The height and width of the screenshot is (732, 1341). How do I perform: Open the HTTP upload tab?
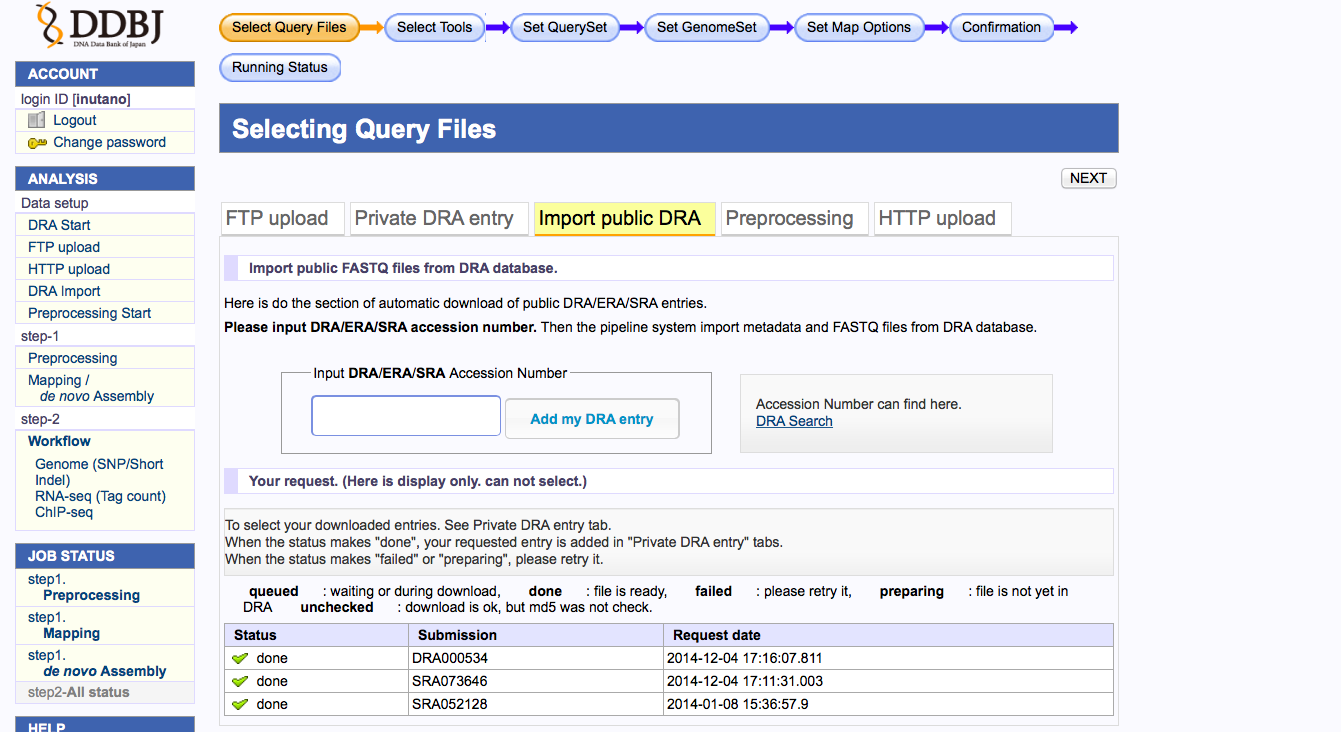point(937,218)
